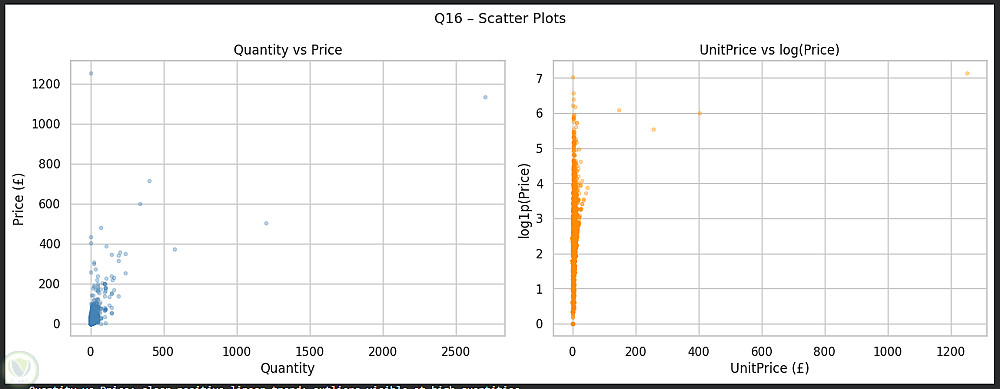1000x389 pixels.
Task: Click the Quantity vs Price plot title
Action: click(x=288, y=50)
